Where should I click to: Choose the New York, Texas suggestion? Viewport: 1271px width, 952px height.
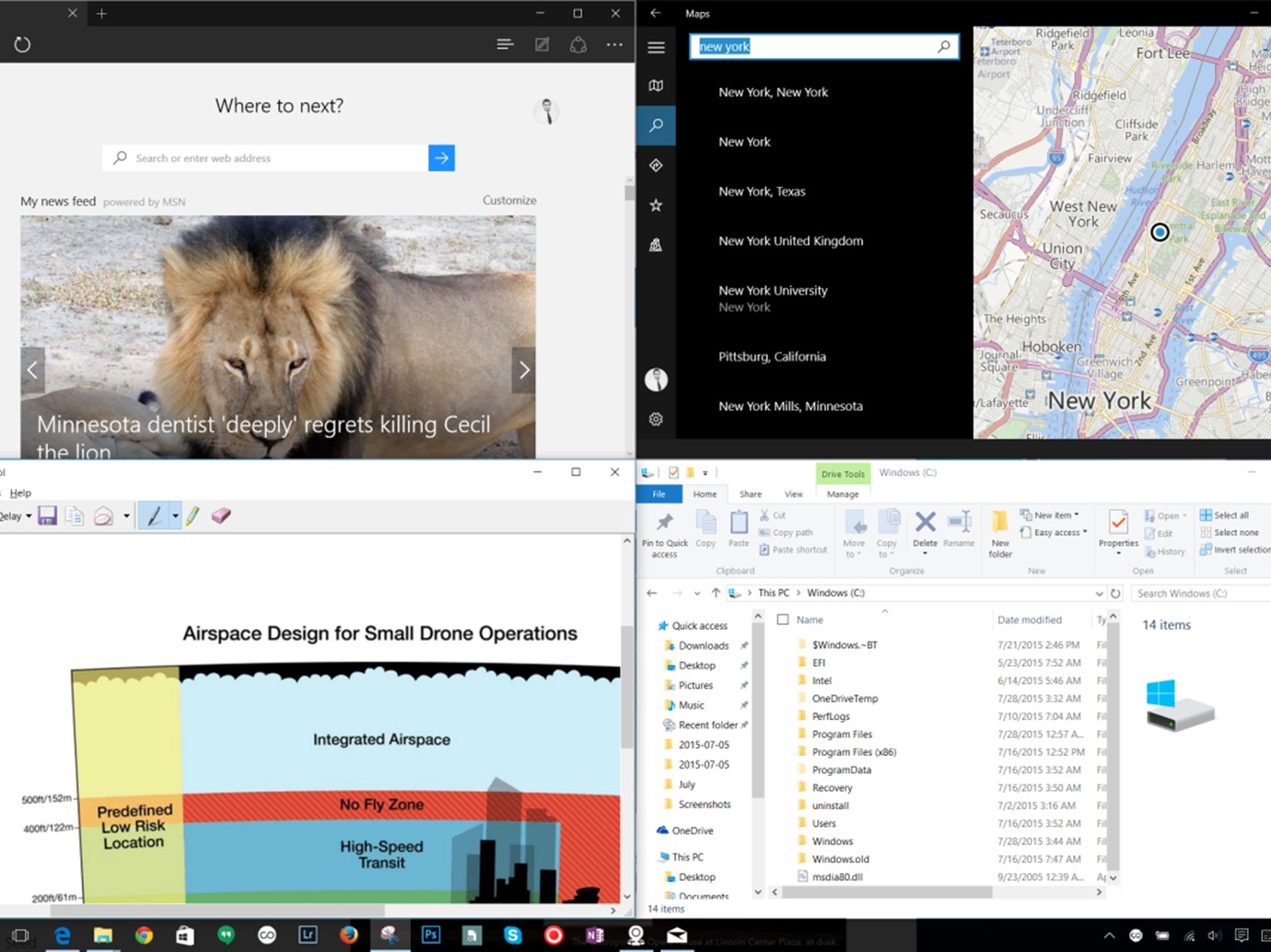762,192
